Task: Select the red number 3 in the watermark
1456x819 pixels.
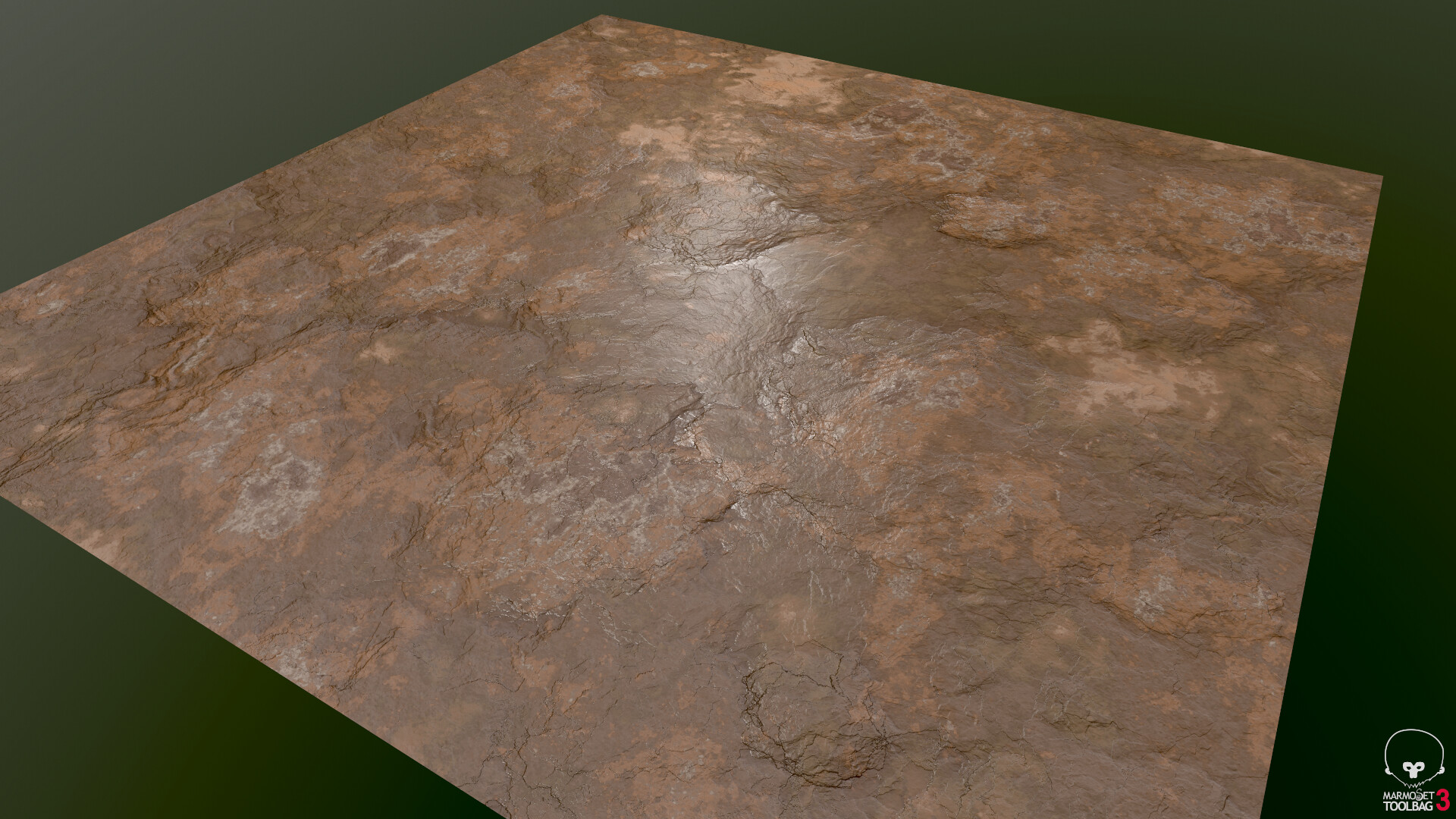Action: (x=1442, y=801)
